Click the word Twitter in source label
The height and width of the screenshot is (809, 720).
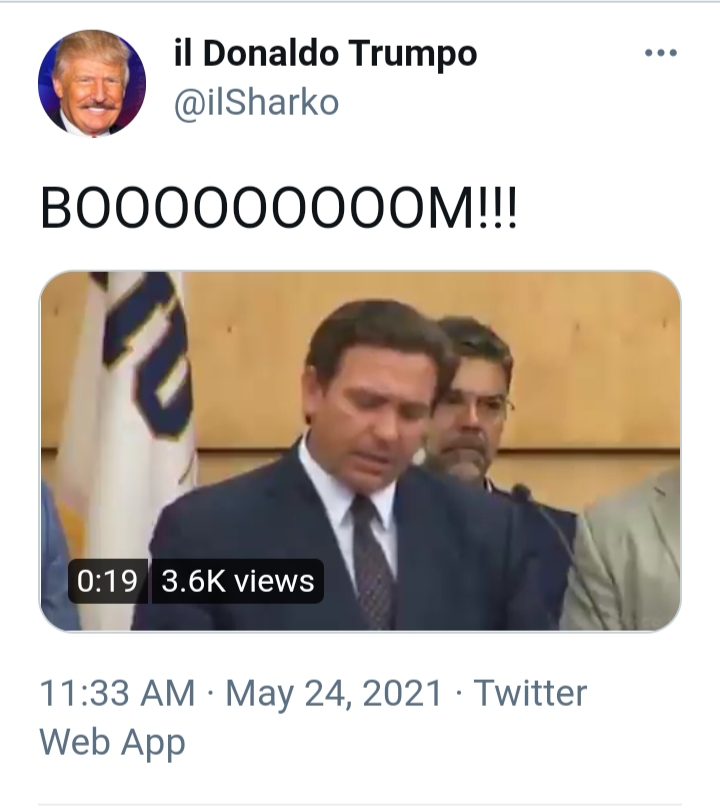pyautogui.click(x=529, y=693)
